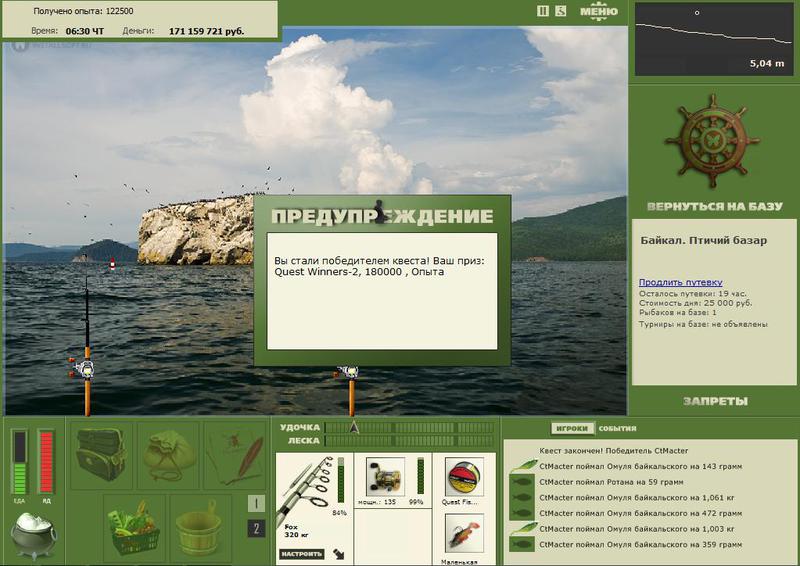The height and width of the screenshot is (566, 800).
Task: Open the notebook with feather icon
Action: pyautogui.click(x=236, y=455)
